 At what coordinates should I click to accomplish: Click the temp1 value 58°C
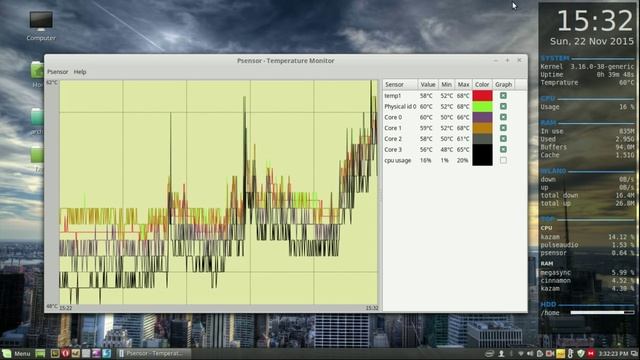tap(426, 96)
